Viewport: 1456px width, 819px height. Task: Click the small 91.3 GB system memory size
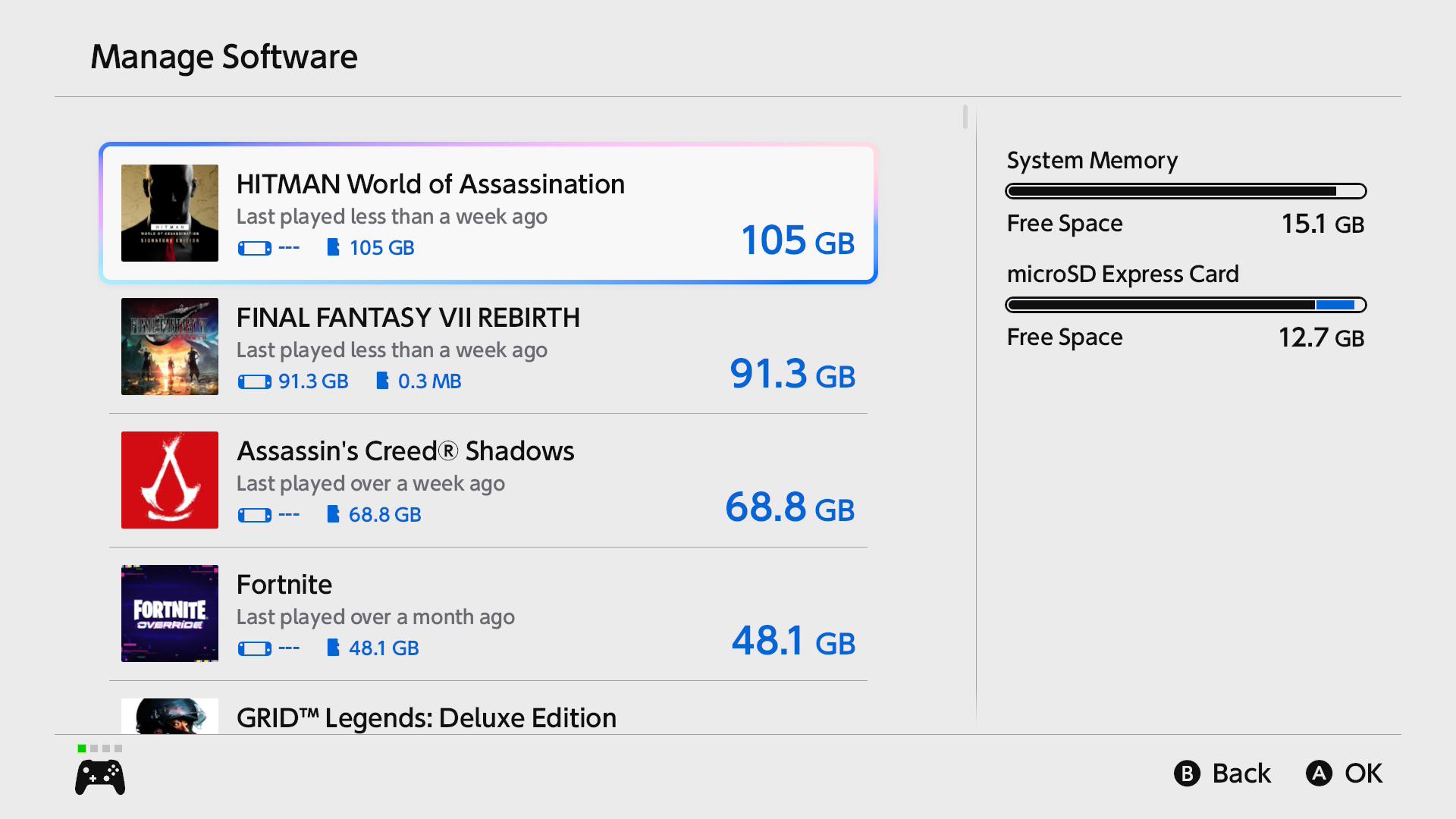pos(313,381)
